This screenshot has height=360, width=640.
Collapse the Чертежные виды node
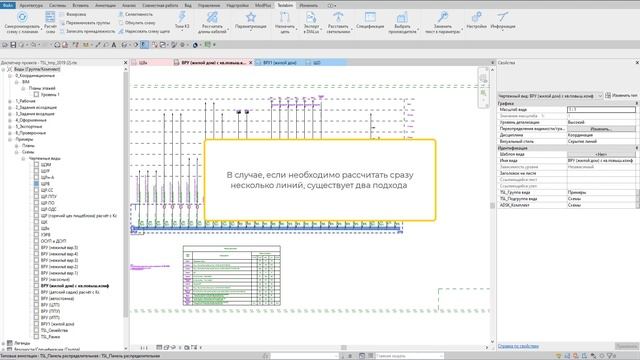pos(23,158)
